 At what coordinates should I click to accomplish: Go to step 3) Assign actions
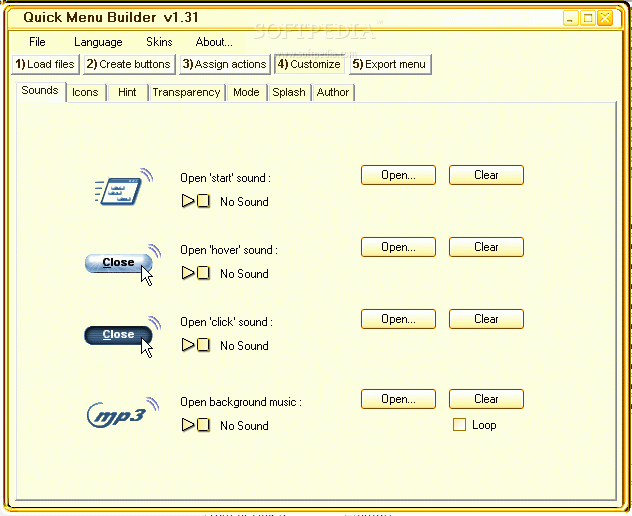coord(225,64)
